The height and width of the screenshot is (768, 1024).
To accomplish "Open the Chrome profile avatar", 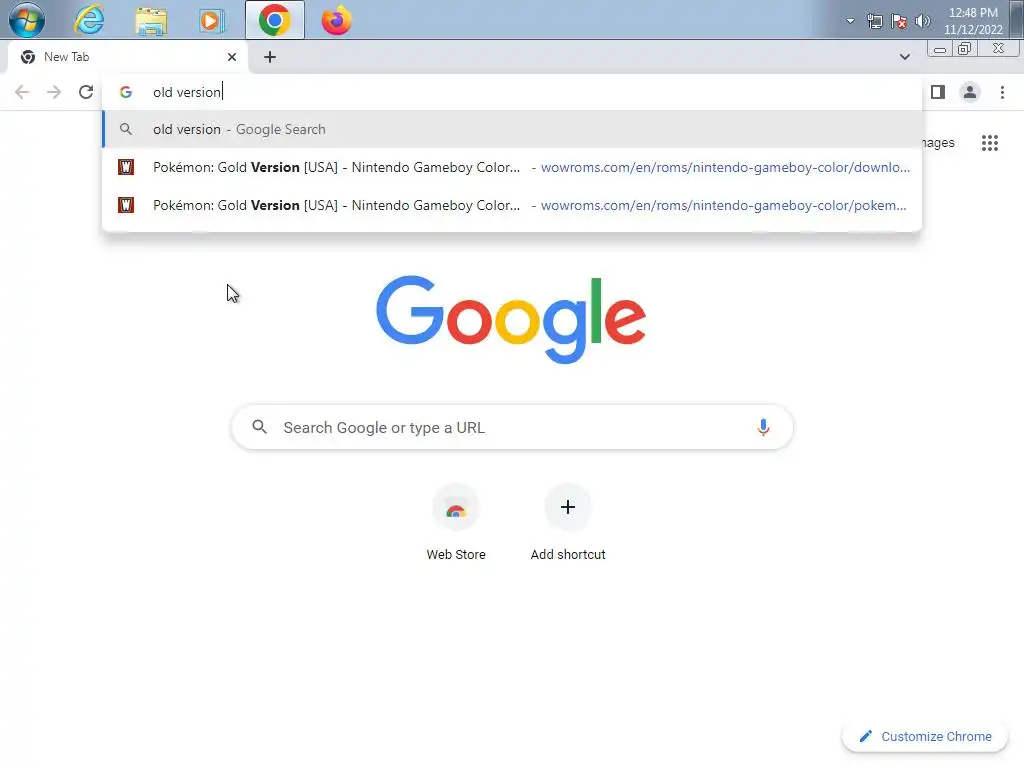I will coord(970,92).
